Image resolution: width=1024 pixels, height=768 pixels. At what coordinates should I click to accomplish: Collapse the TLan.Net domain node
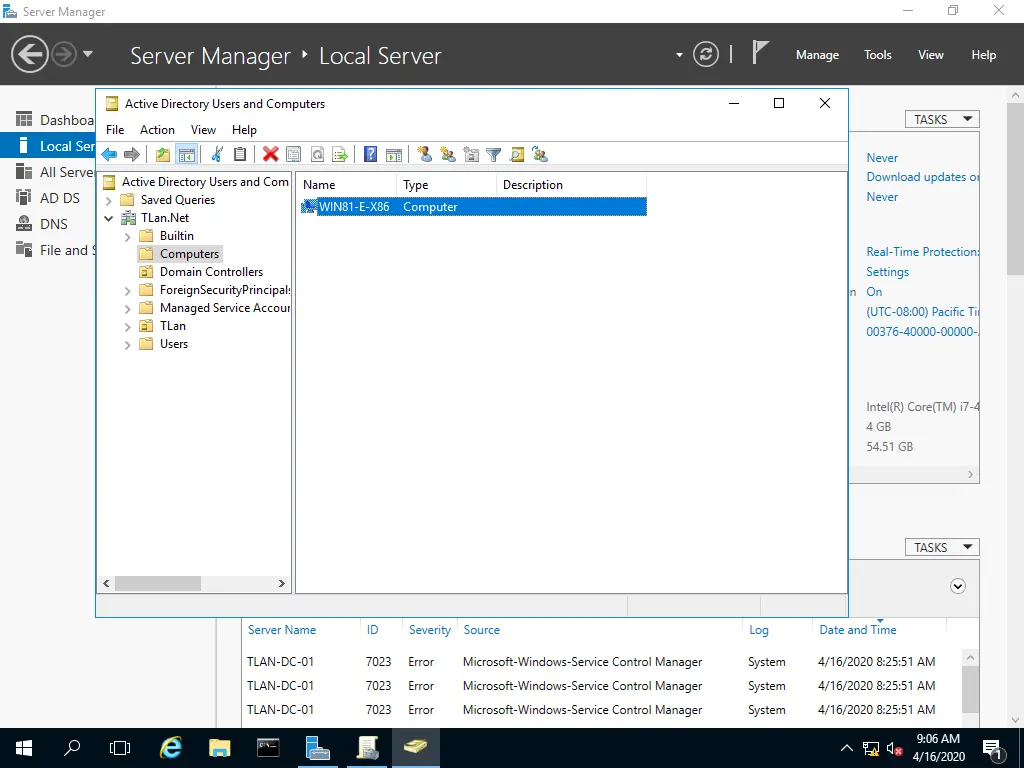pyautogui.click(x=109, y=218)
